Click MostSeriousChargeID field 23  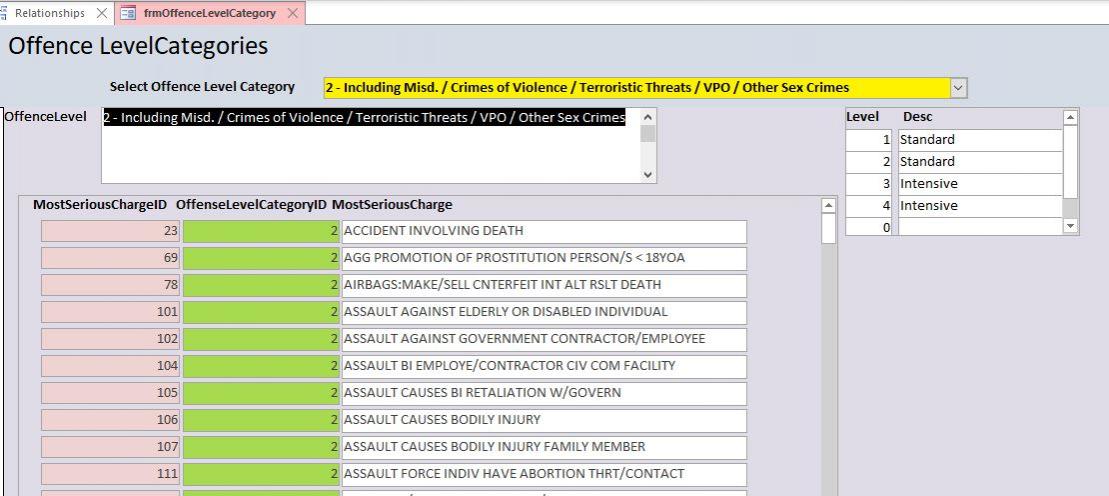tap(110, 231)
